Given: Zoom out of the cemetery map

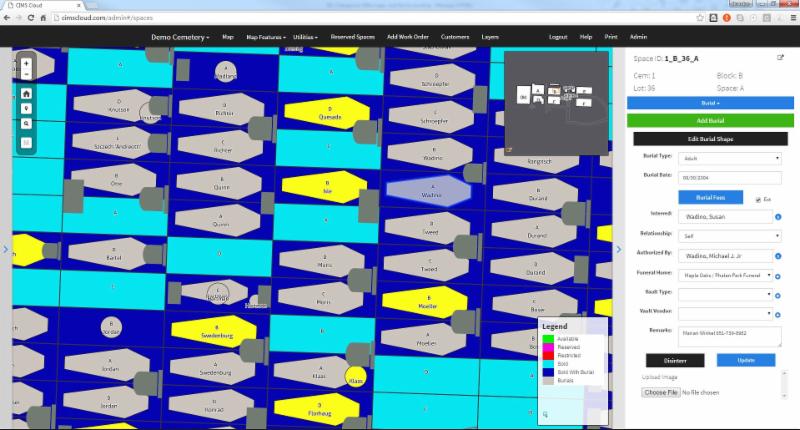Looking at the screenshot, I should pyautogui.click(x=26, y=75).
